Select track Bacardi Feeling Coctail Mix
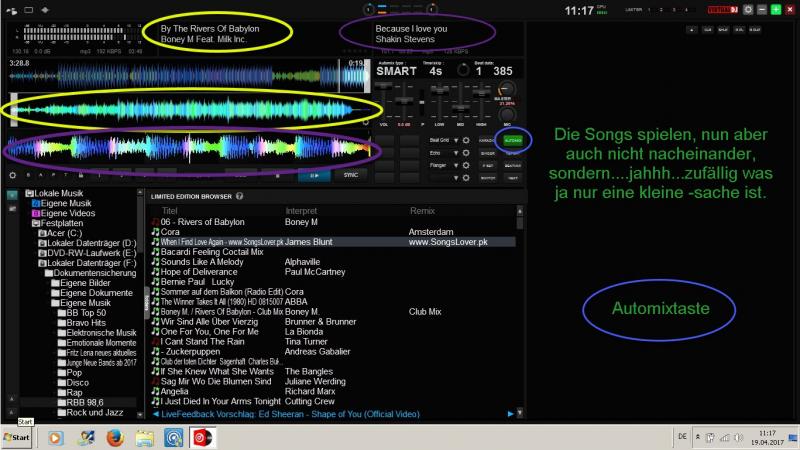The image size is (800, 450). (x=333, y=252)
